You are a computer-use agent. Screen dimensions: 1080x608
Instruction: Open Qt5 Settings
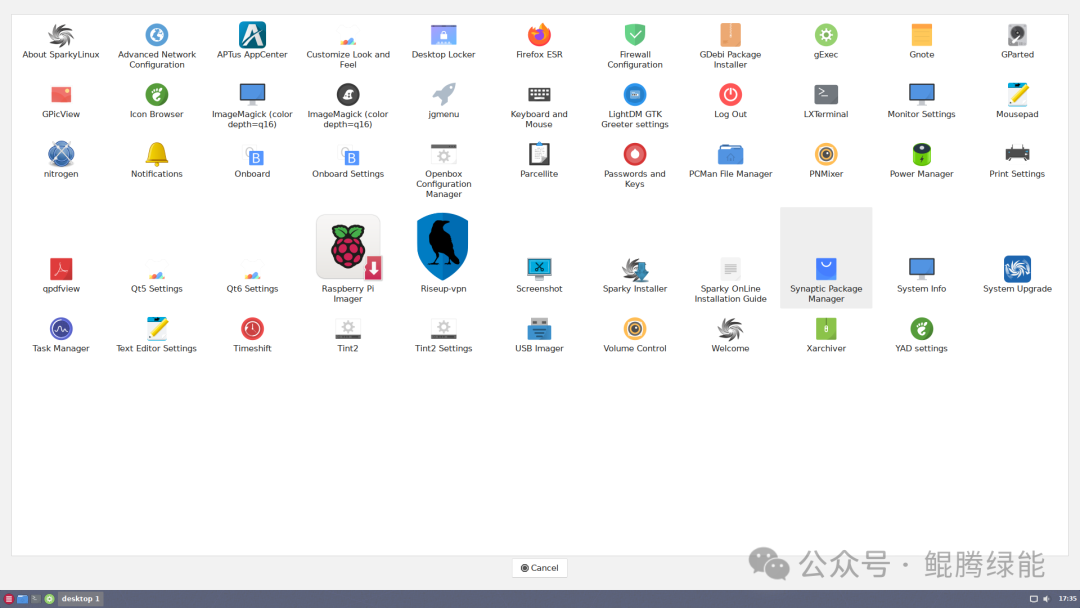(156, 275)
